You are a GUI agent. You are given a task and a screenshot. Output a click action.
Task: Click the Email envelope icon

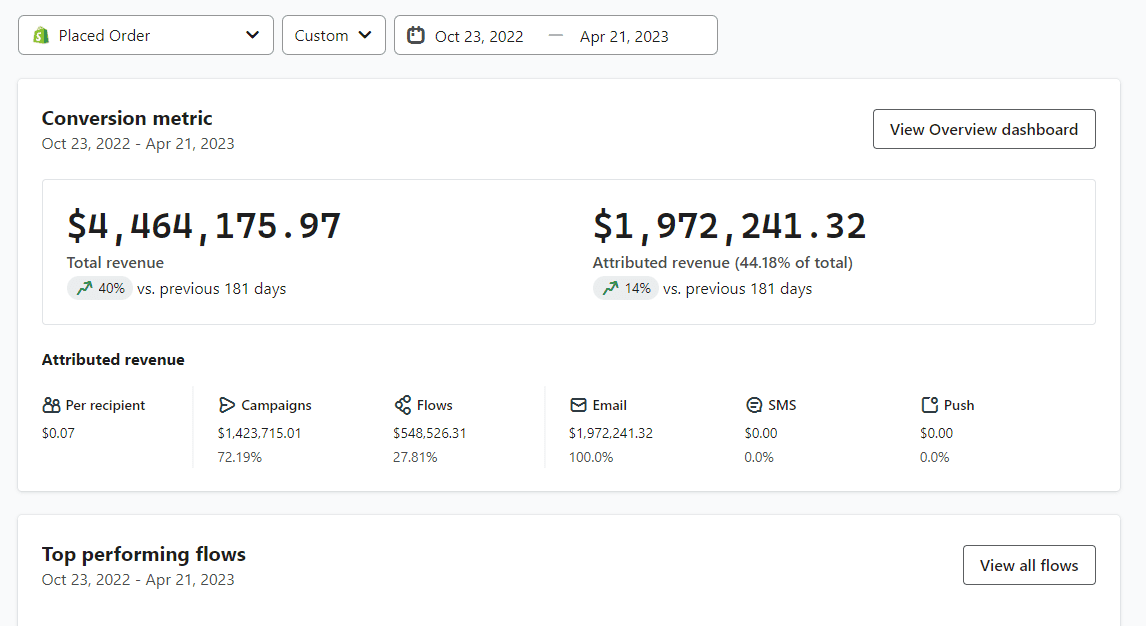(x=578, y=405)
